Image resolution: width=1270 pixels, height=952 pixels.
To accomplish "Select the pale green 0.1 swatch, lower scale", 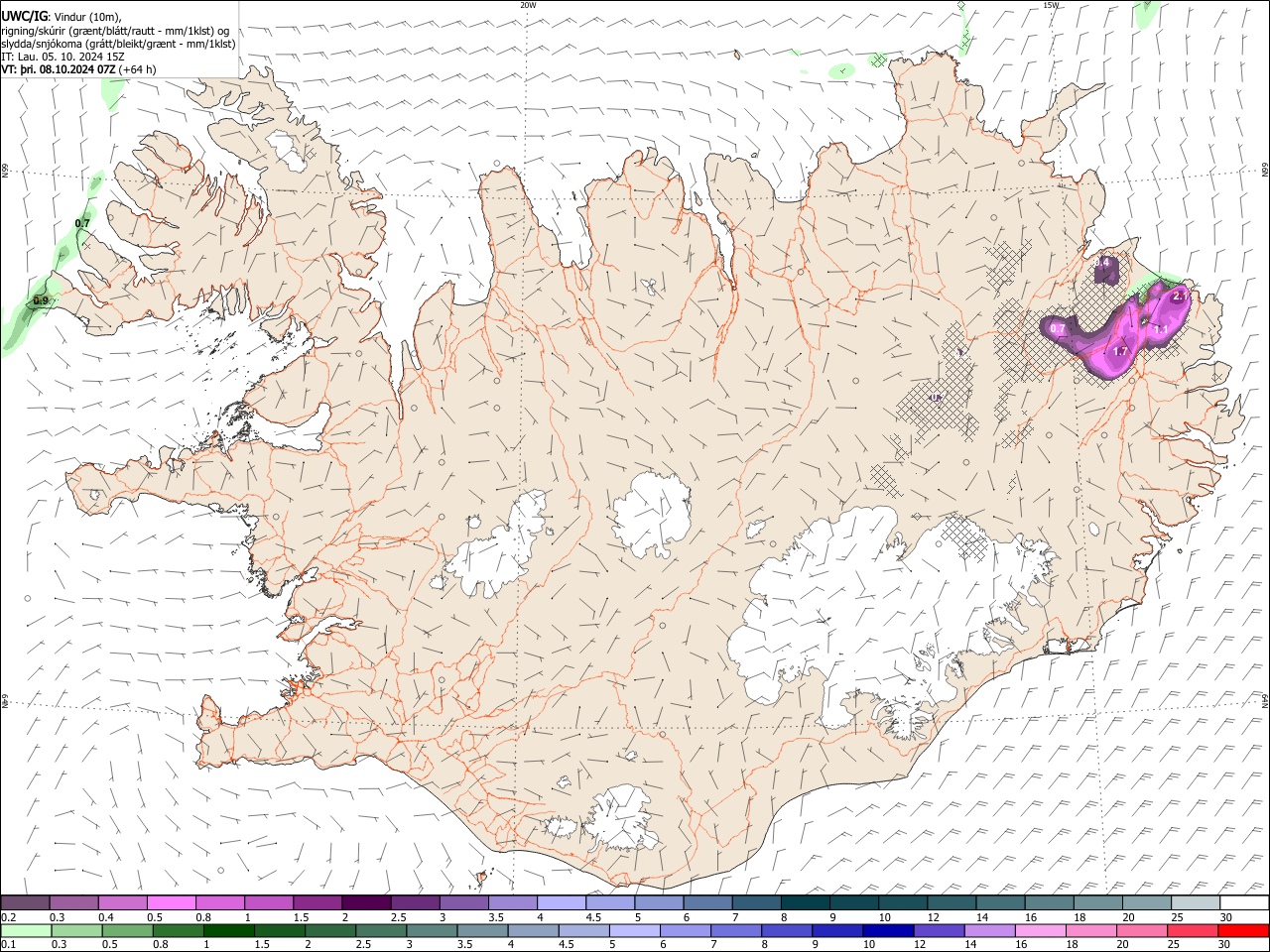I will pos(26,930).
